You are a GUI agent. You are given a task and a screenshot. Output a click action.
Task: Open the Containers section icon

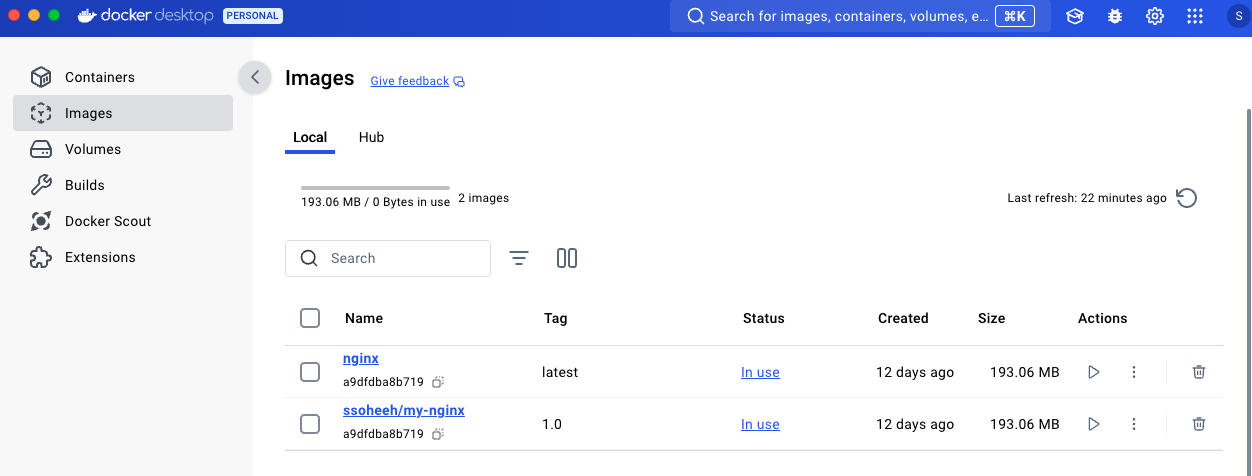[41, 77]
